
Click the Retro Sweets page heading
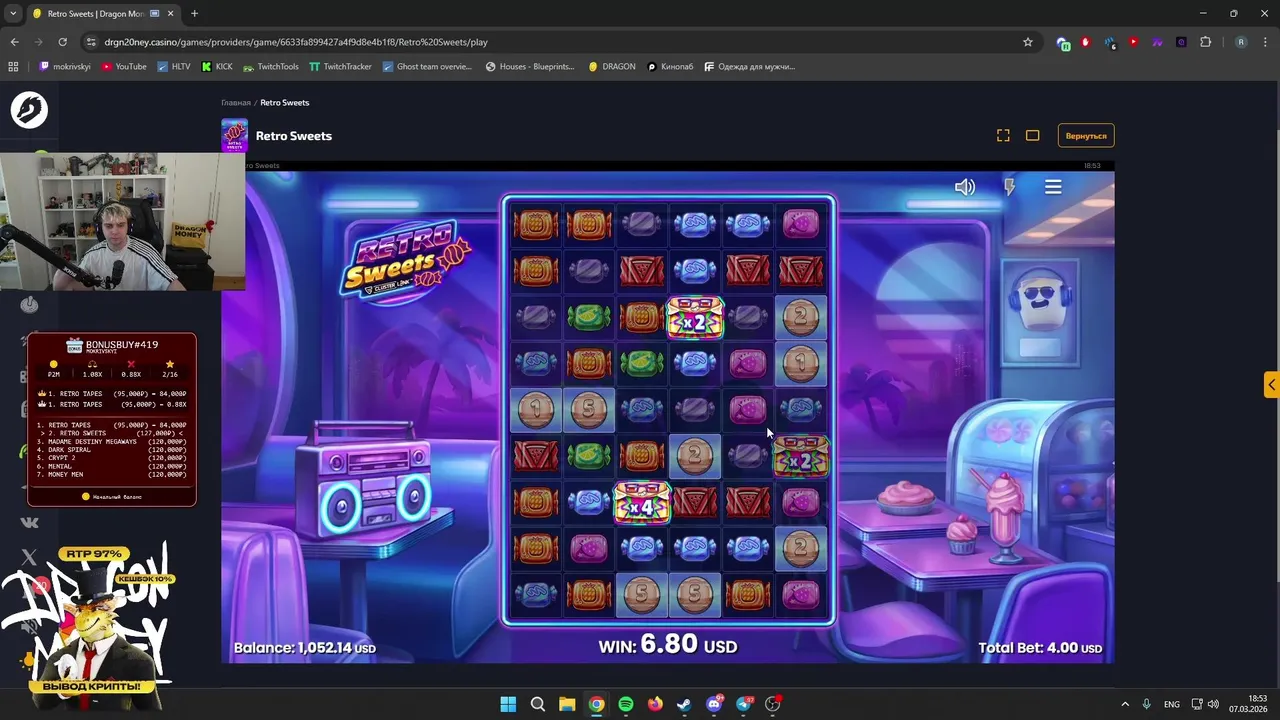coord(294,136)
